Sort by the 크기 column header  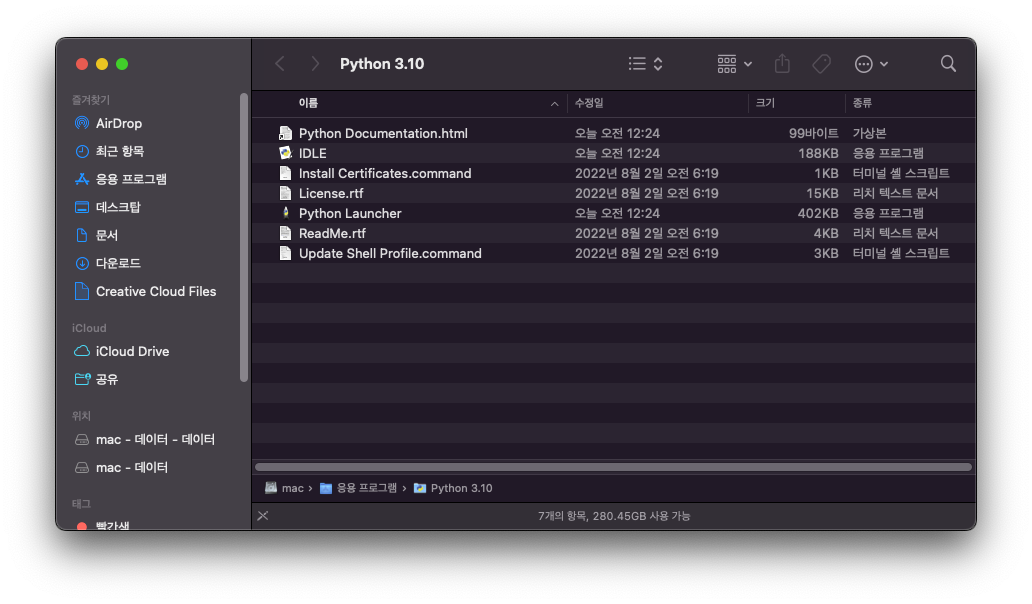[765, 103]
